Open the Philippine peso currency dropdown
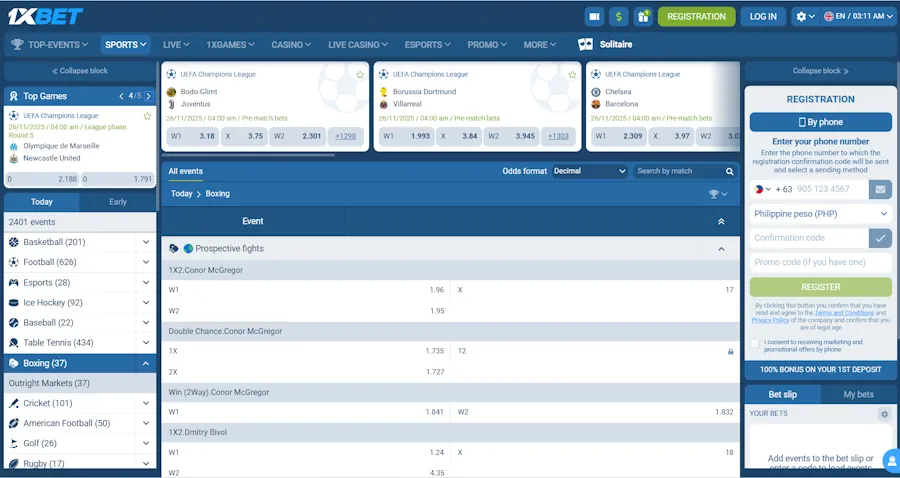900x478 pixels. click(x=820, y=213)
